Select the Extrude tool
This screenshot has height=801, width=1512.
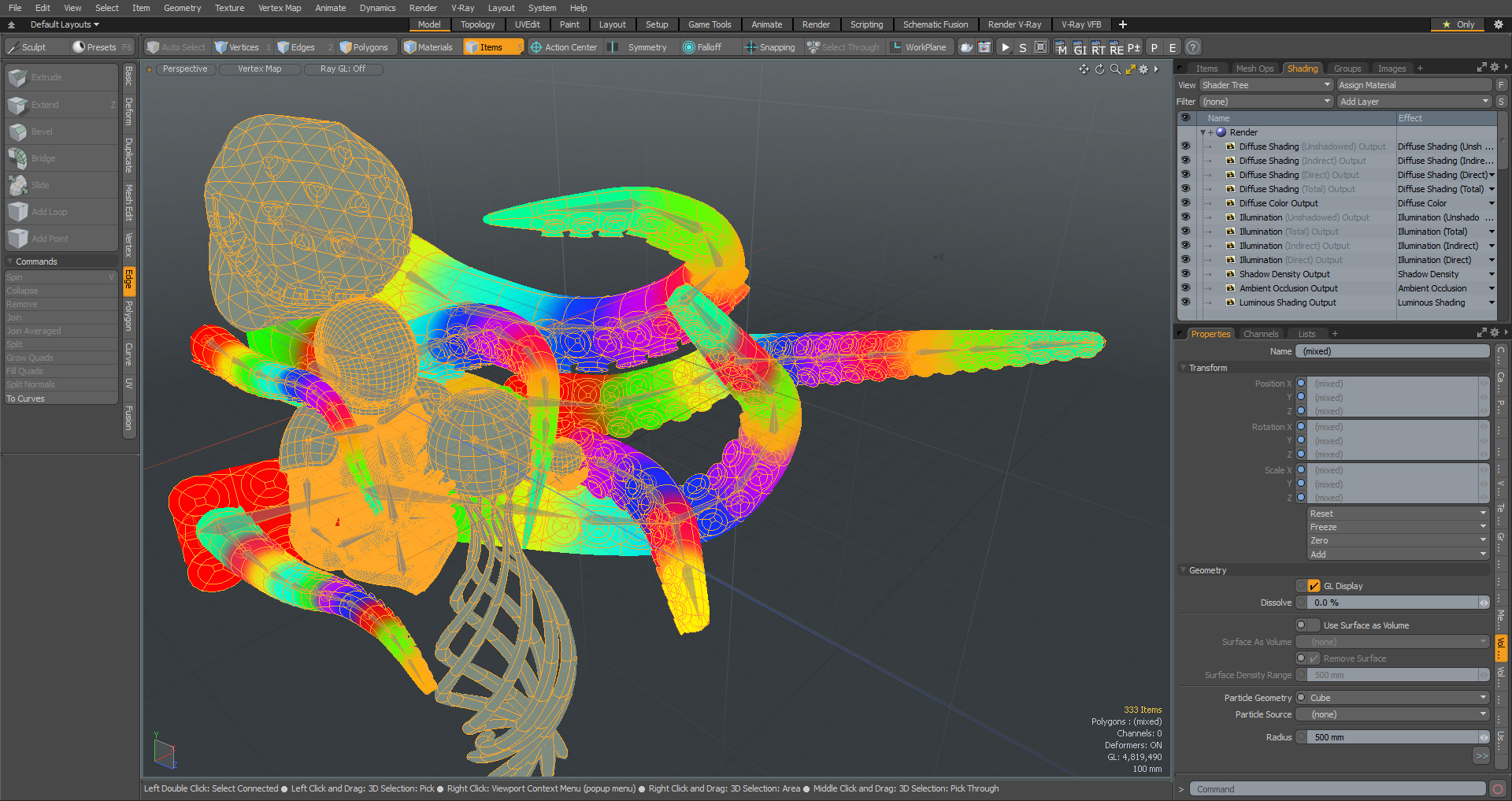[61, 77]
